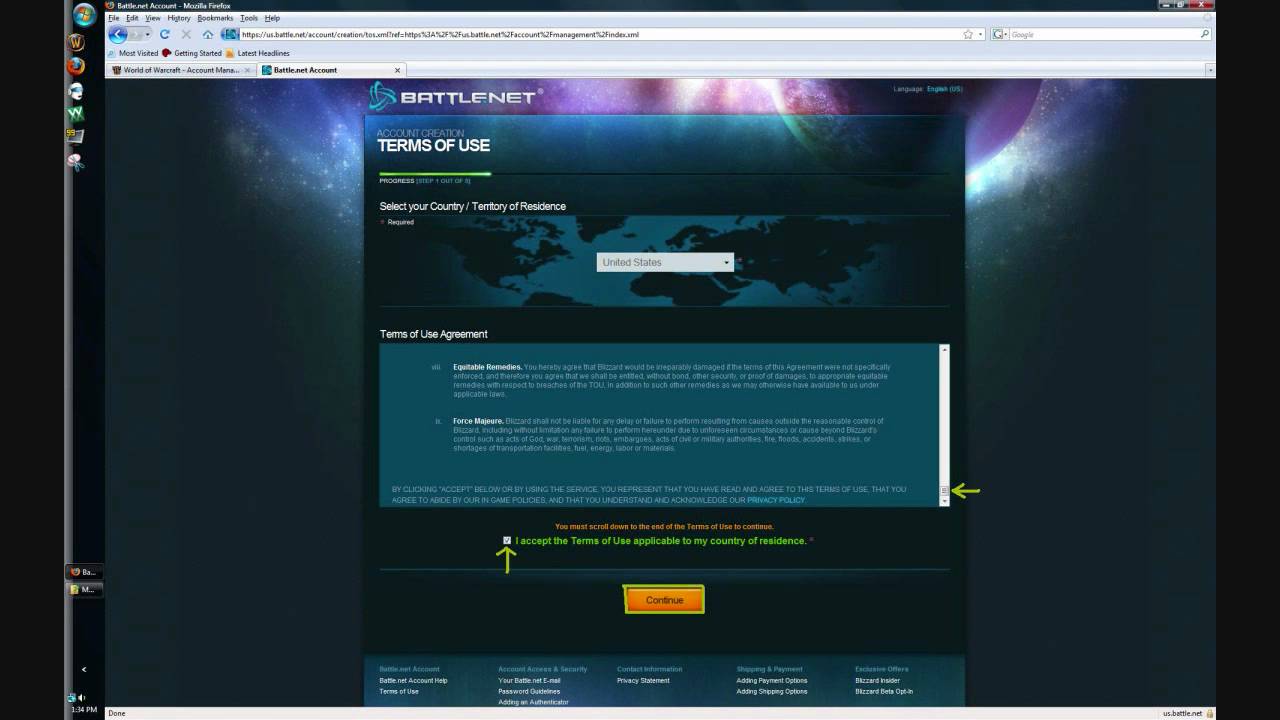
Task: Open the Help menu
Action: [272, 18]
